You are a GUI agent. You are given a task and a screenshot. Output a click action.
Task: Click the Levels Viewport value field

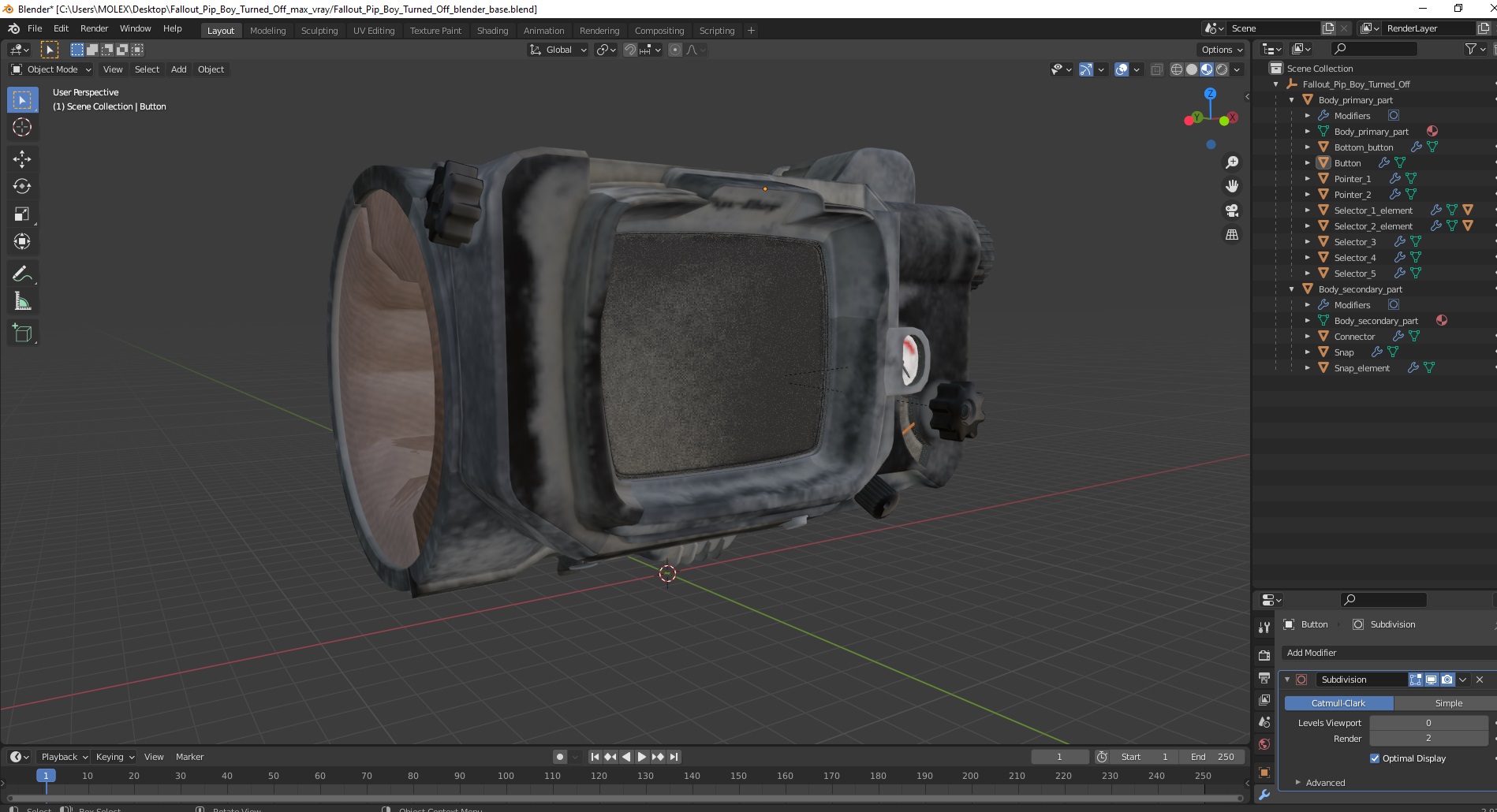1428,723
